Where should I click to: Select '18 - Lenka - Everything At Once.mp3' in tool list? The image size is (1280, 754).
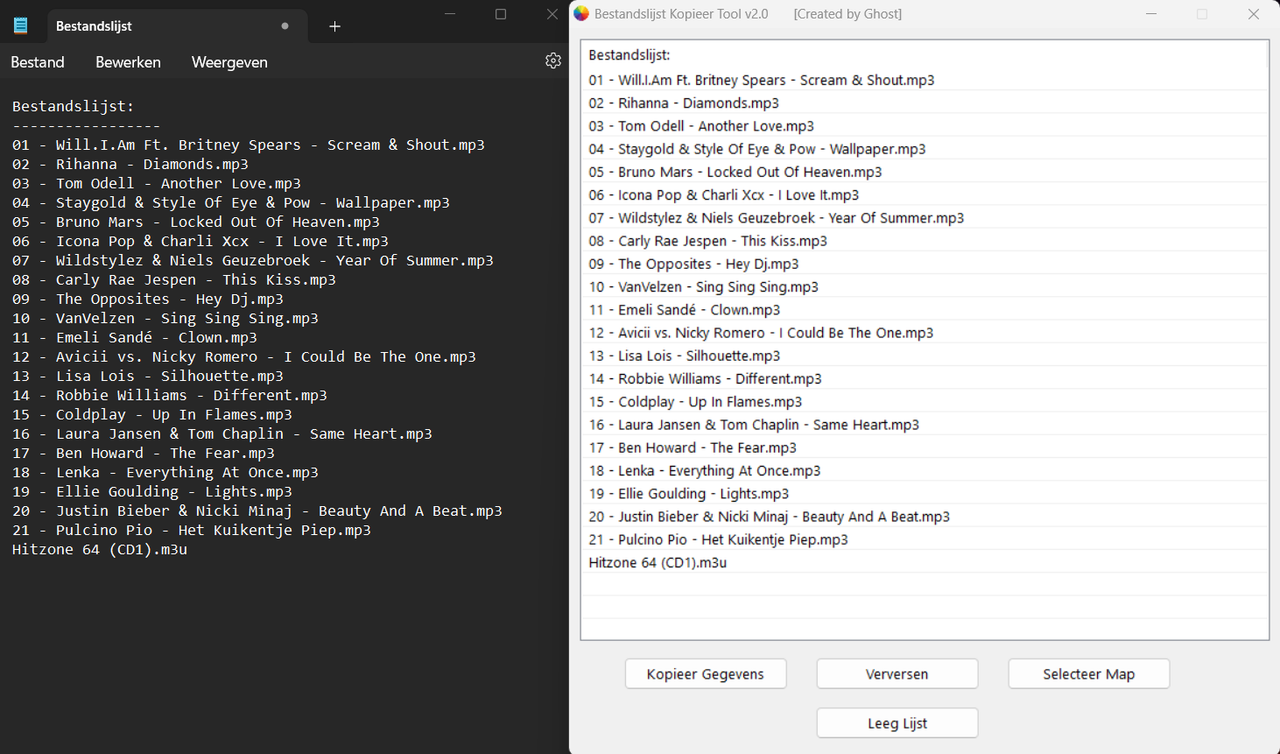(x=925, y=471)
